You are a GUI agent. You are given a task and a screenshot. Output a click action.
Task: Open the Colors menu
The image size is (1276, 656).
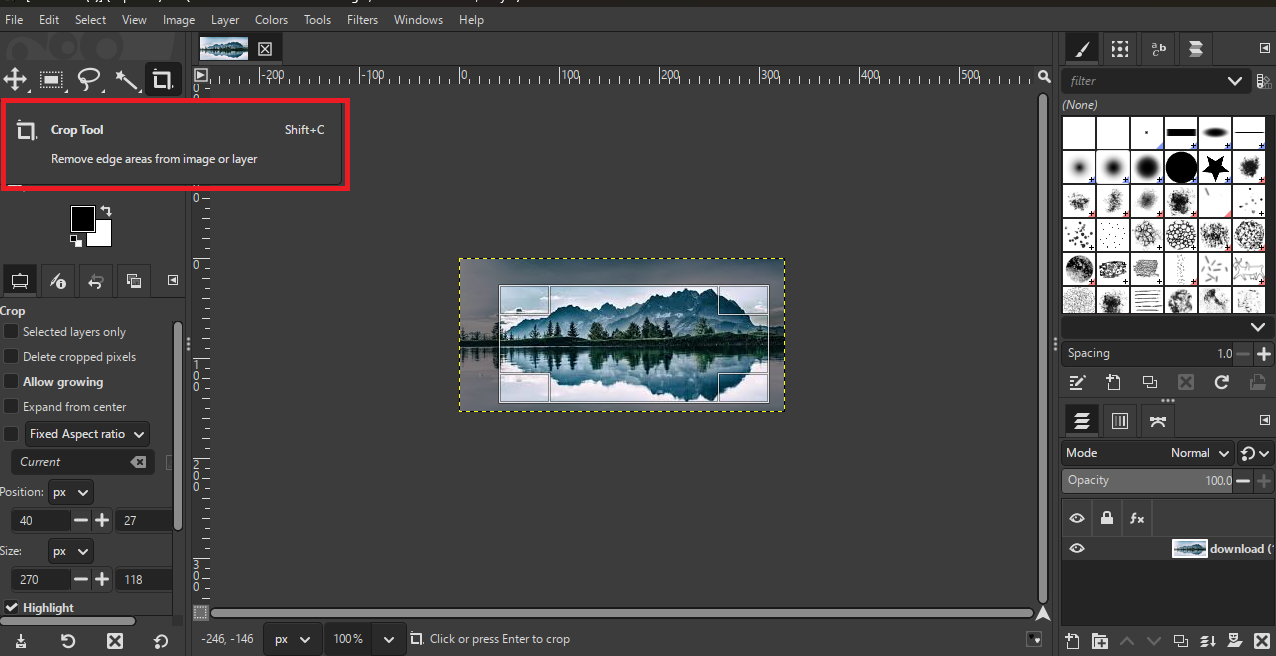[271, 19]
